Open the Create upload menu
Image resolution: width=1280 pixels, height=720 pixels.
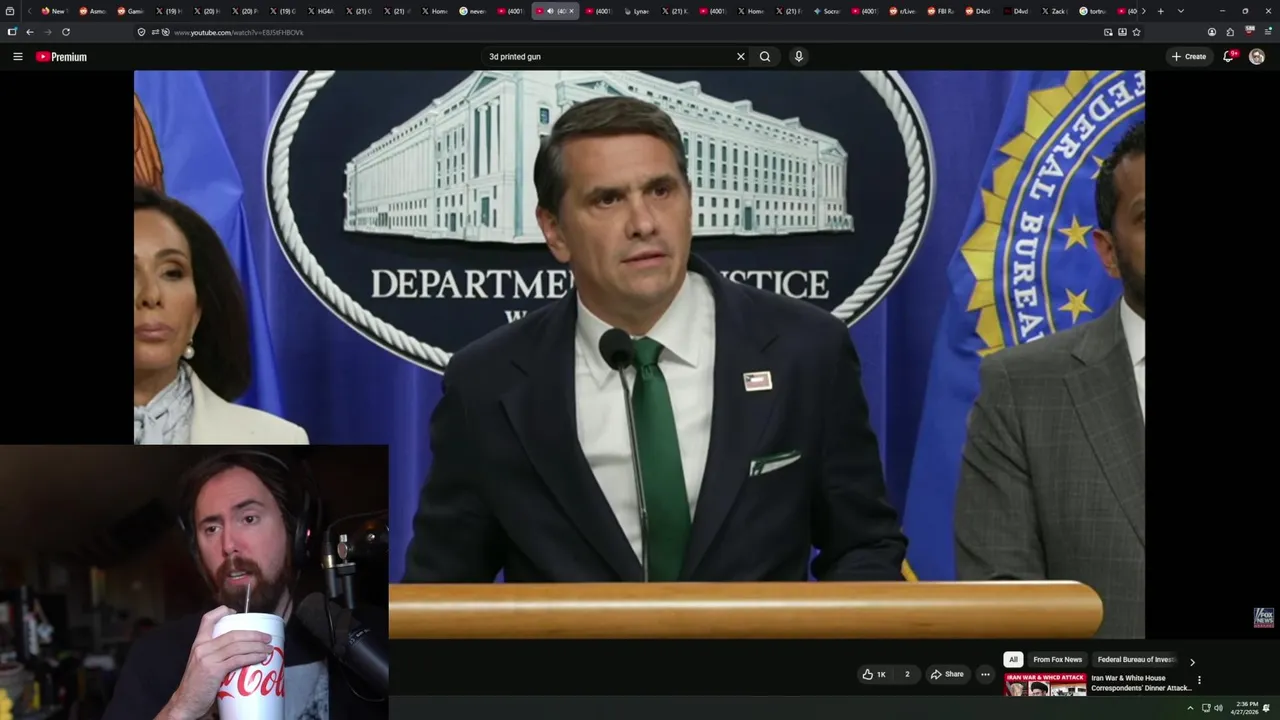point(1189,57)
